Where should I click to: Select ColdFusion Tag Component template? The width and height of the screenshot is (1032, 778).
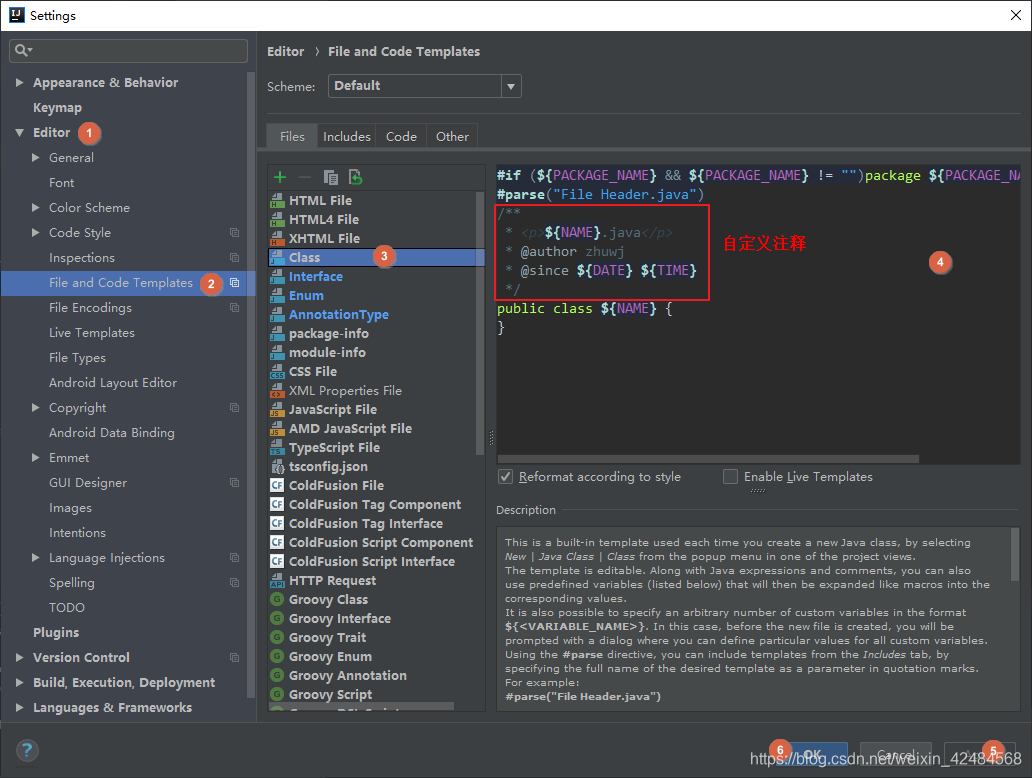tap(376, 505)
